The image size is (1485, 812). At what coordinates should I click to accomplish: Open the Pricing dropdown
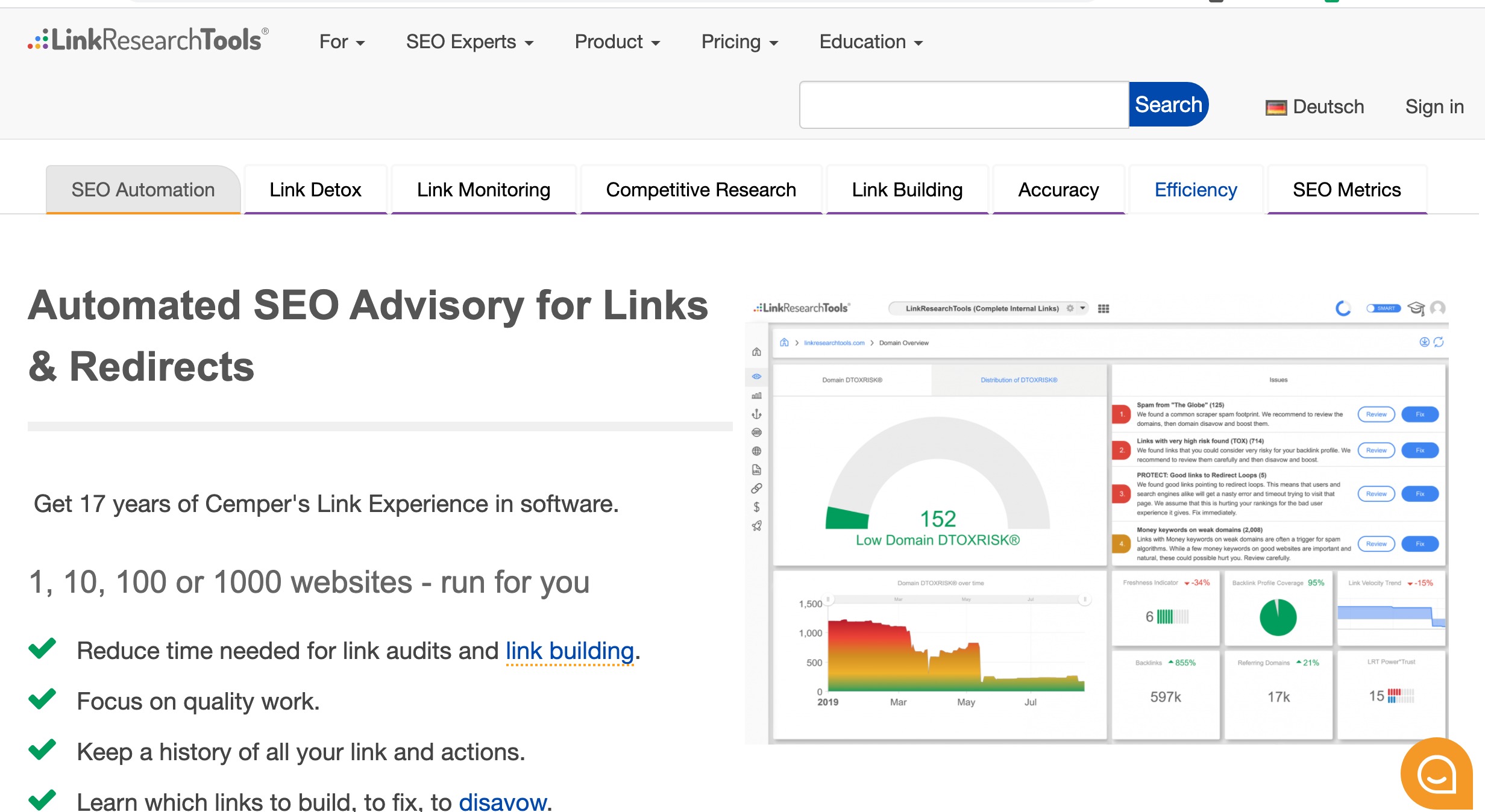pyautogui.click(x=739, y=42)
